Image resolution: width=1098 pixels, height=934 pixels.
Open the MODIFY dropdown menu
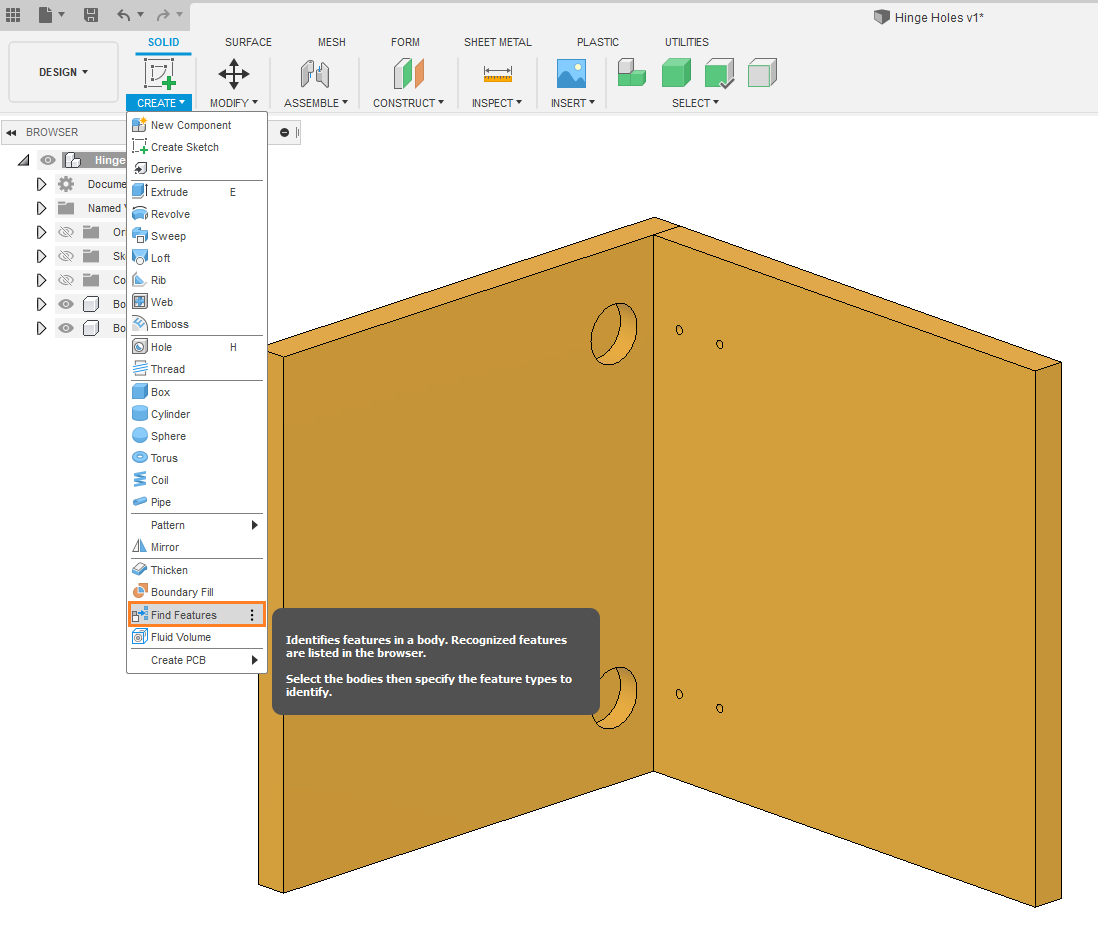233,103
